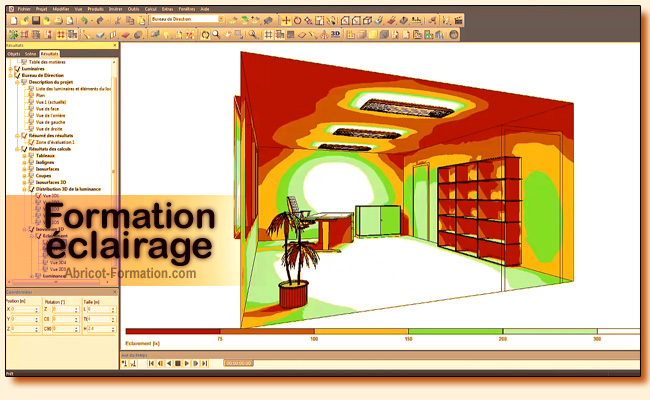
Task: Click the circular orbit view icon
Action: pos(206,35)
